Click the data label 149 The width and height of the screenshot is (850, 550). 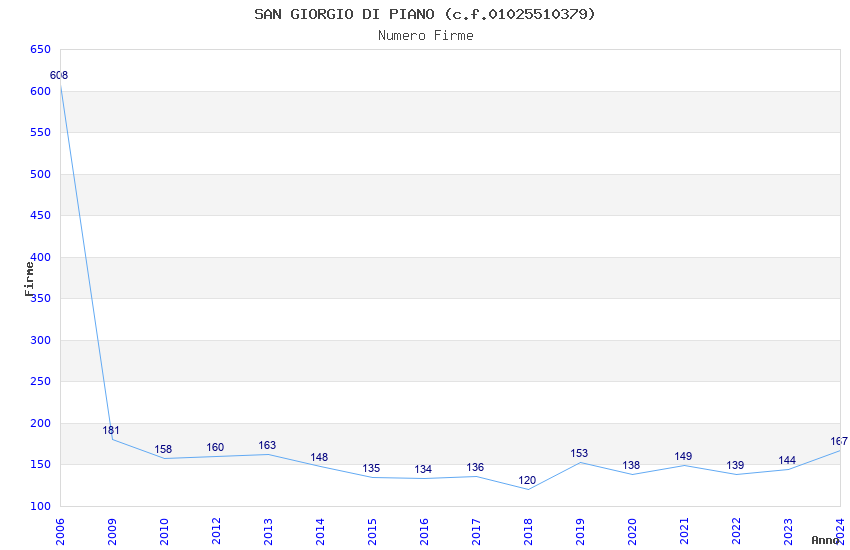(x=683, y=456)
